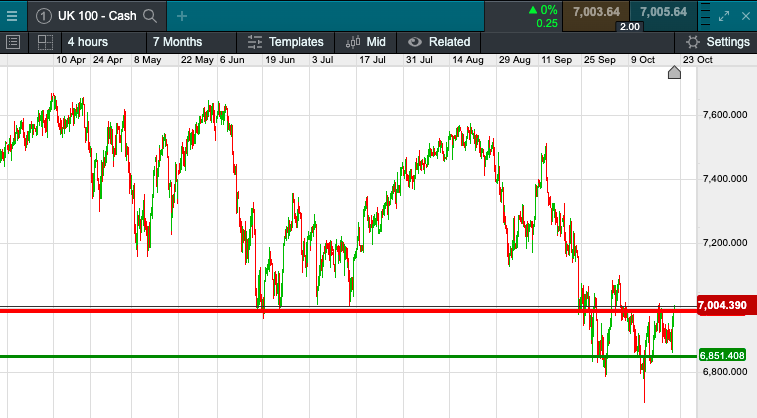The height and width of the screenshot is (418, 757).
Task: Expand the Templates menu
Action: click(286, 42)
